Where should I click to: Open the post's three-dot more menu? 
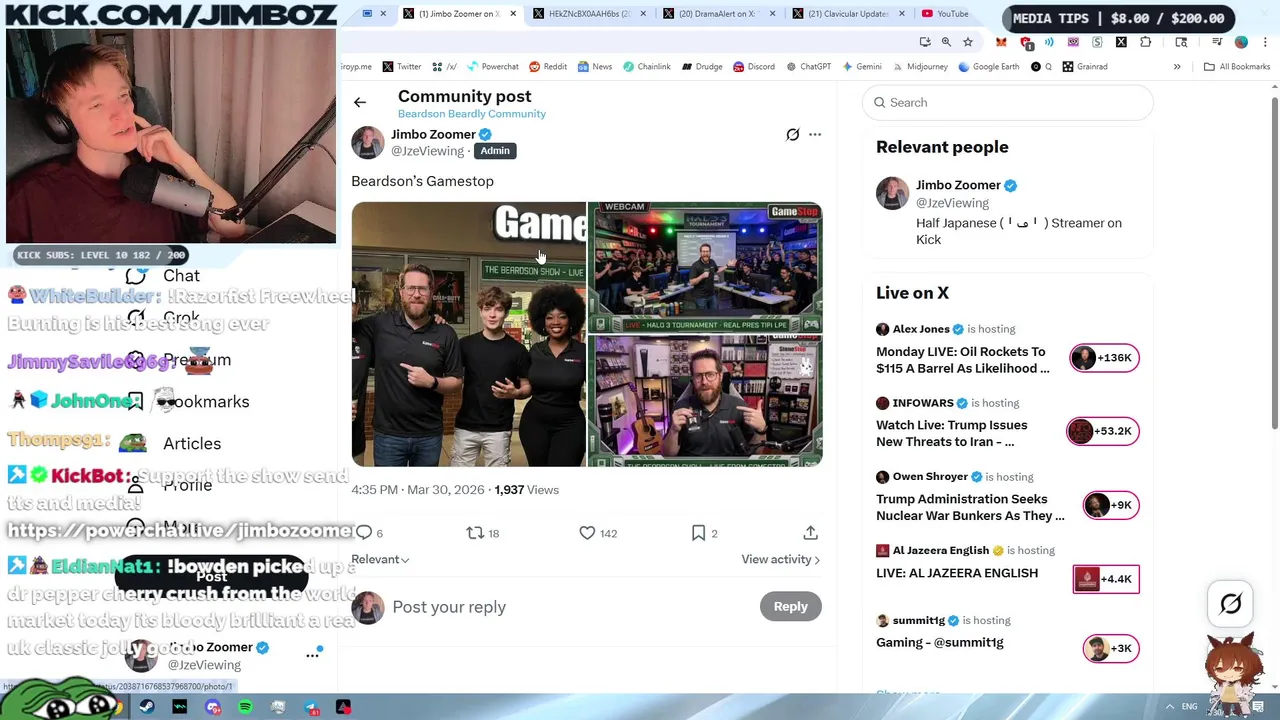tap(815, 134)
